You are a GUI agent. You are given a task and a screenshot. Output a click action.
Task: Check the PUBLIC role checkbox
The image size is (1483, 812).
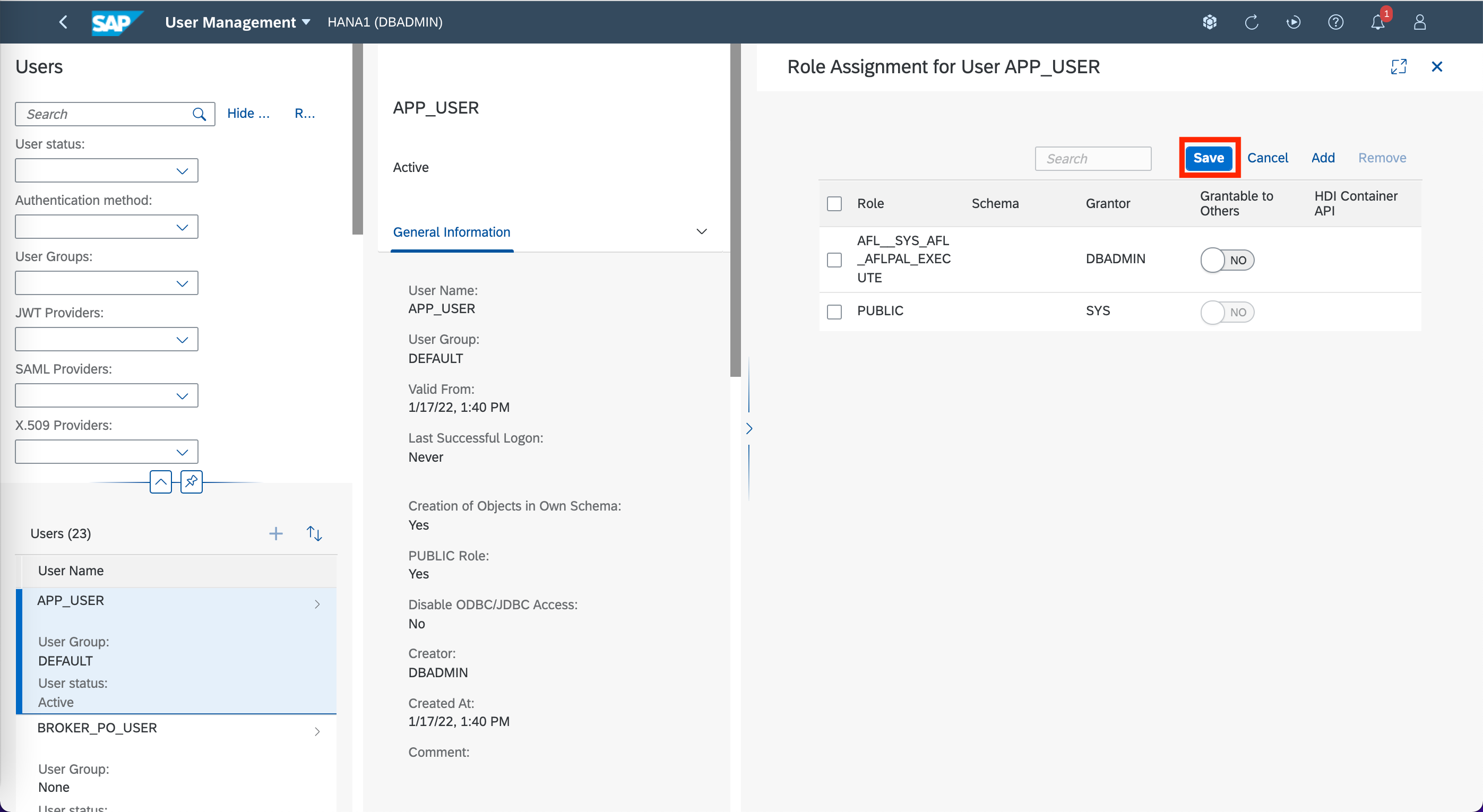[x=834, y=312]
